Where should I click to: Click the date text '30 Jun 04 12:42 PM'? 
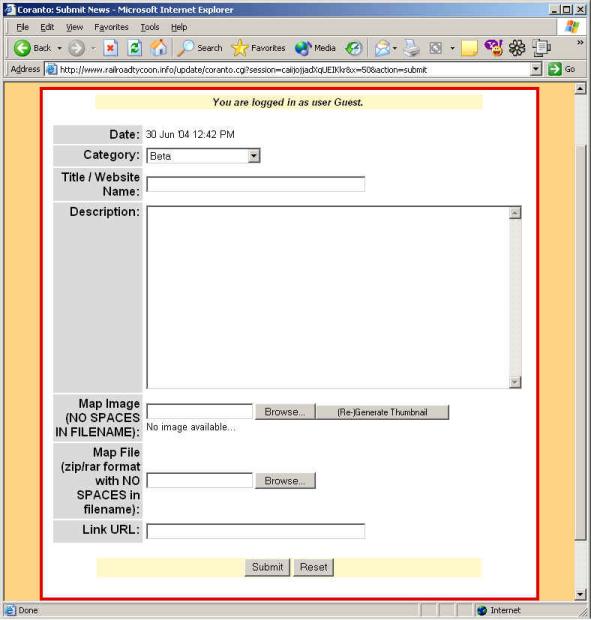pos(190,134)
